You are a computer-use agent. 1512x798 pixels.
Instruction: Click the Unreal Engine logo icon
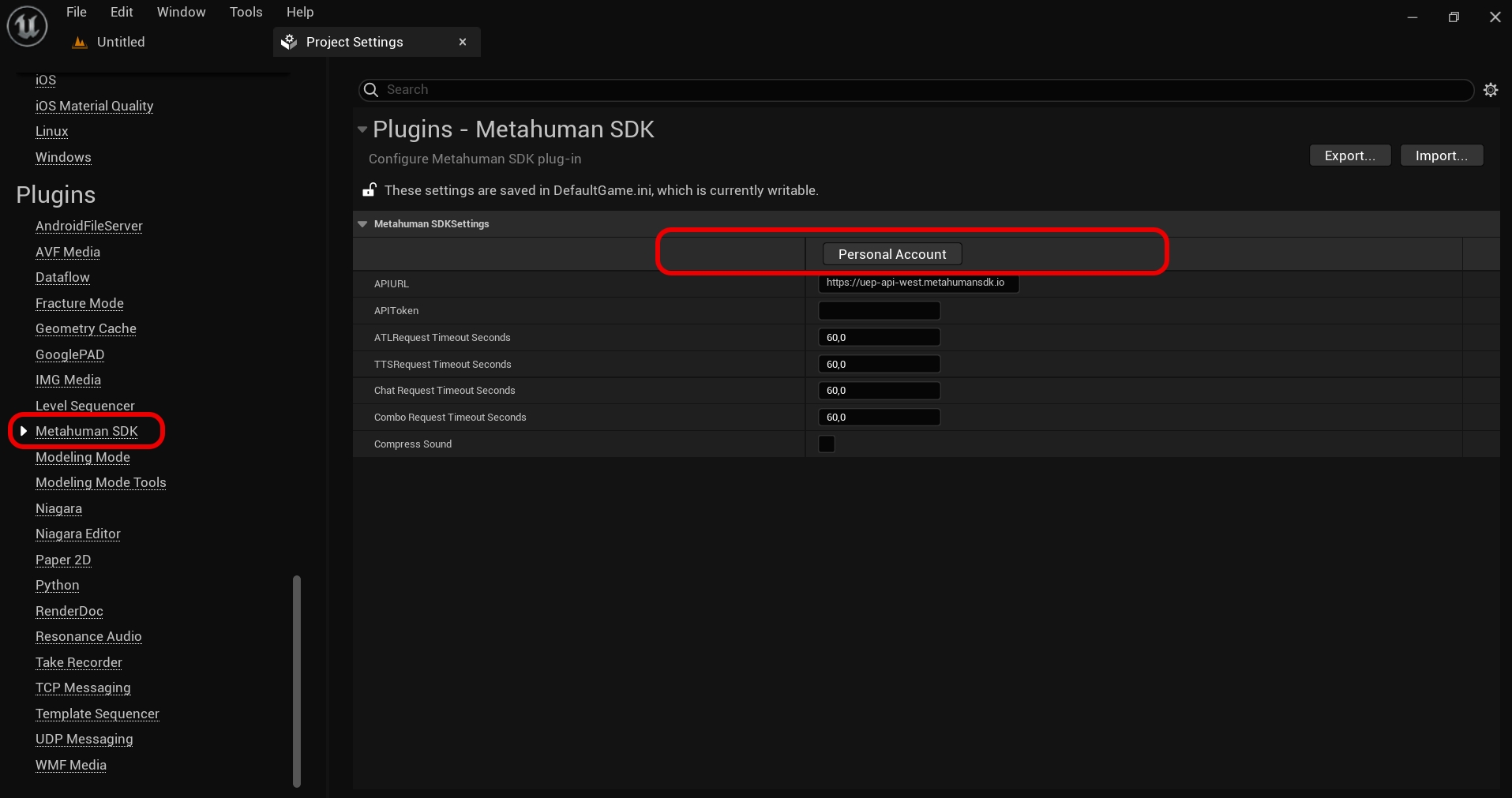pyautogui.click(x=27, y=26)
